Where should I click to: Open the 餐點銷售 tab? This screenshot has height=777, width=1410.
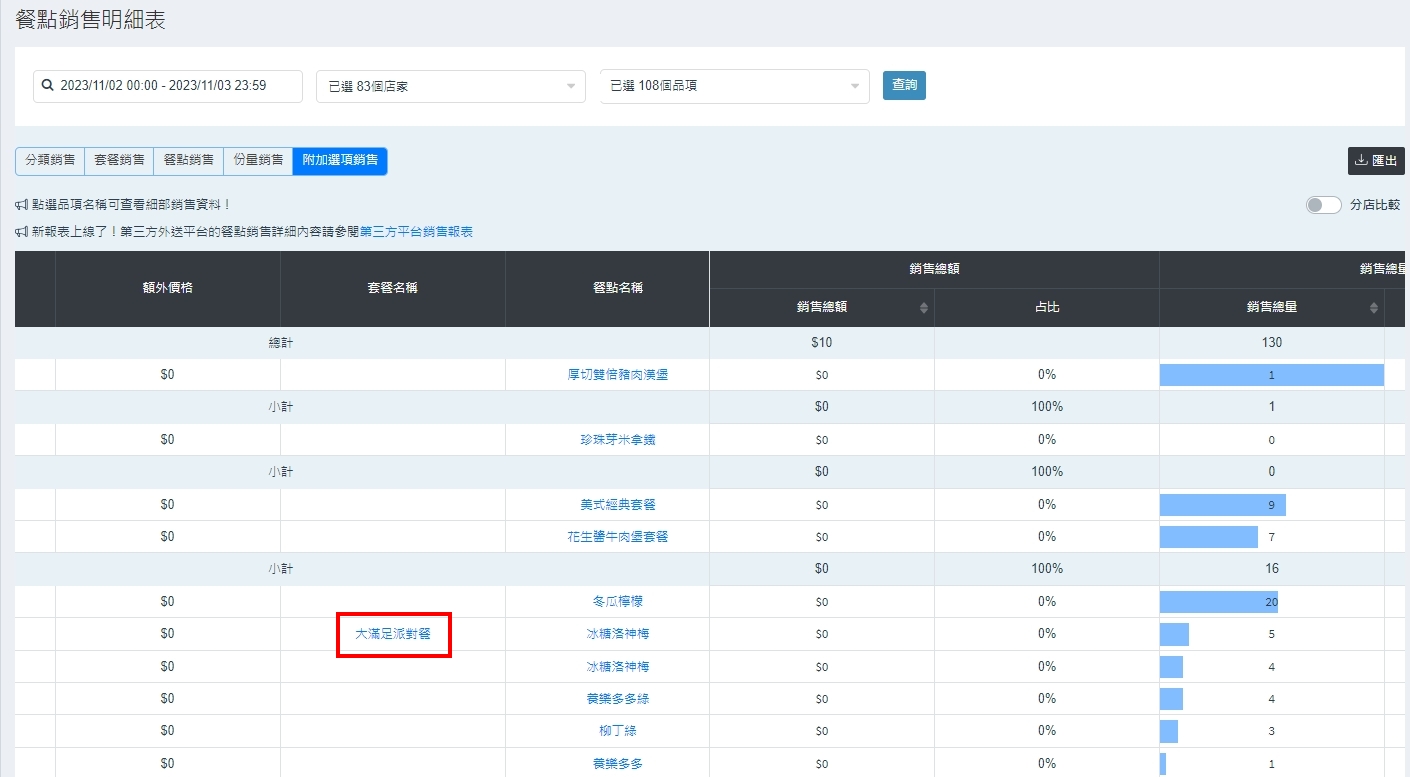(x=188, y=161)
